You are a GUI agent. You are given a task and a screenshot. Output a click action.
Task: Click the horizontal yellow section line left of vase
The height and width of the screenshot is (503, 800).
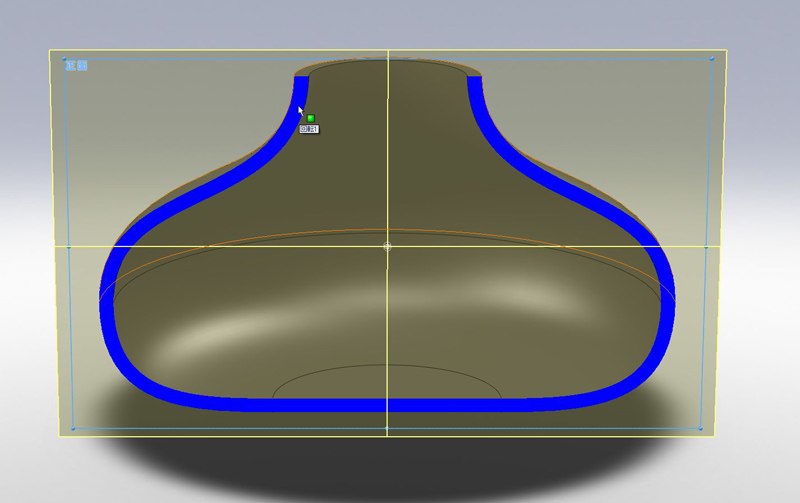85,246
